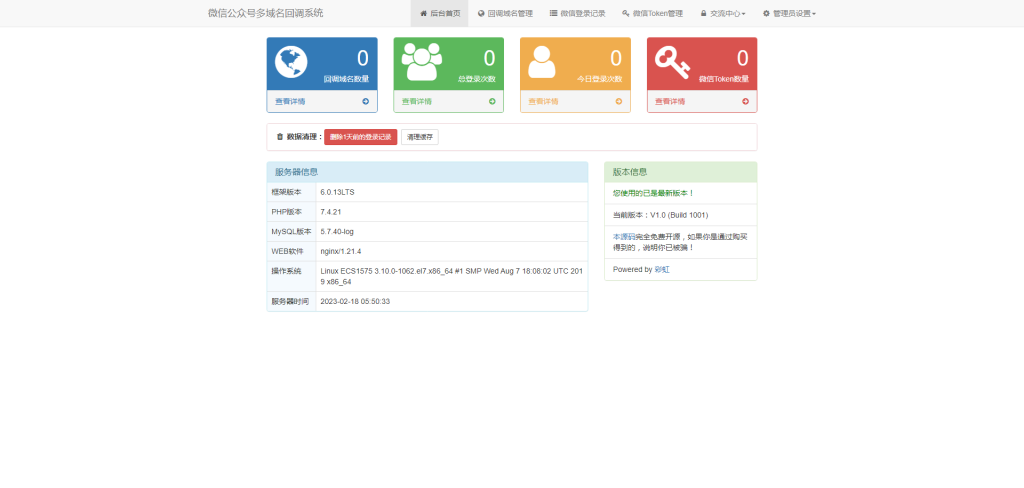This screenshot has width=1024, height=488.
Task: Click the users group icon in green card
Action: pos(418,62)
